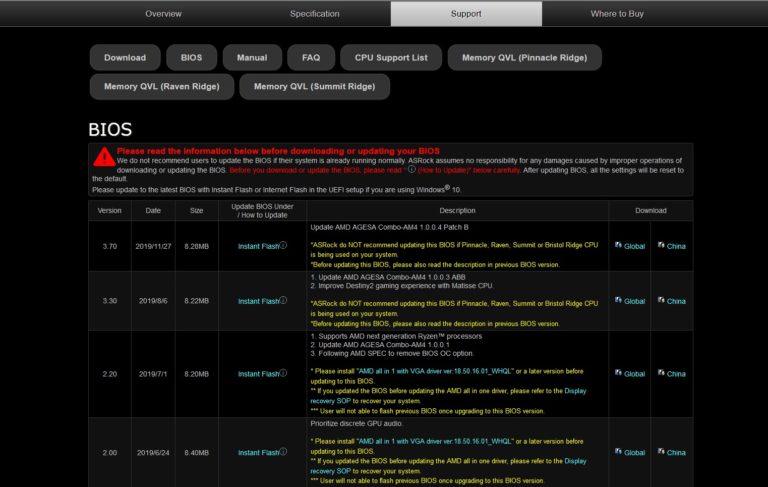
Task: Switch to the Specification tab
Action: [x=314, y=14]
